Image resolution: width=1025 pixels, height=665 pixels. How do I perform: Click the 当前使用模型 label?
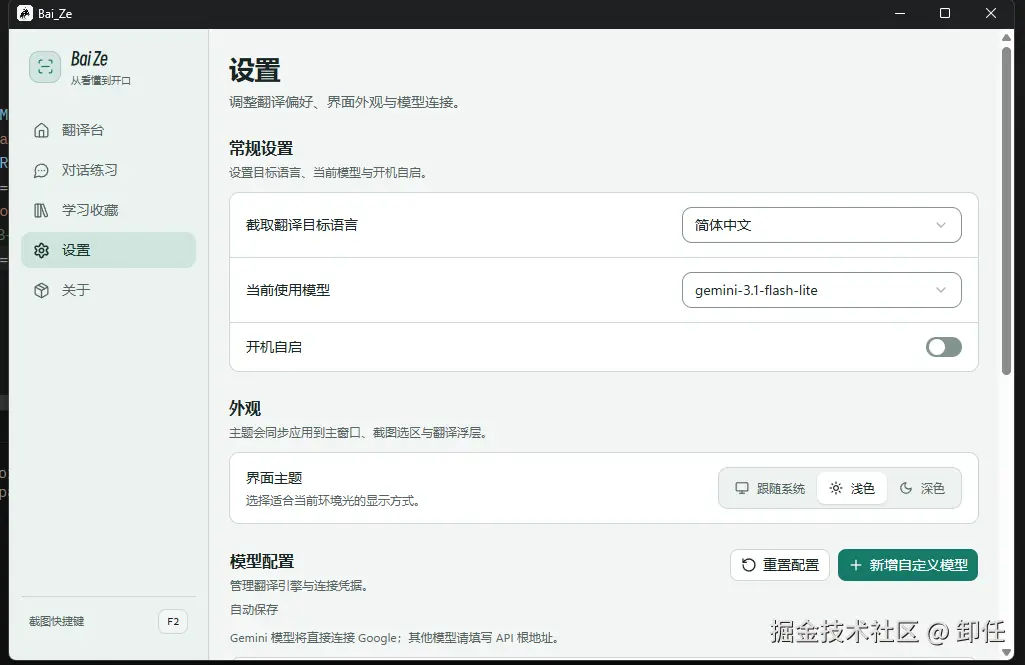point(288,290)
